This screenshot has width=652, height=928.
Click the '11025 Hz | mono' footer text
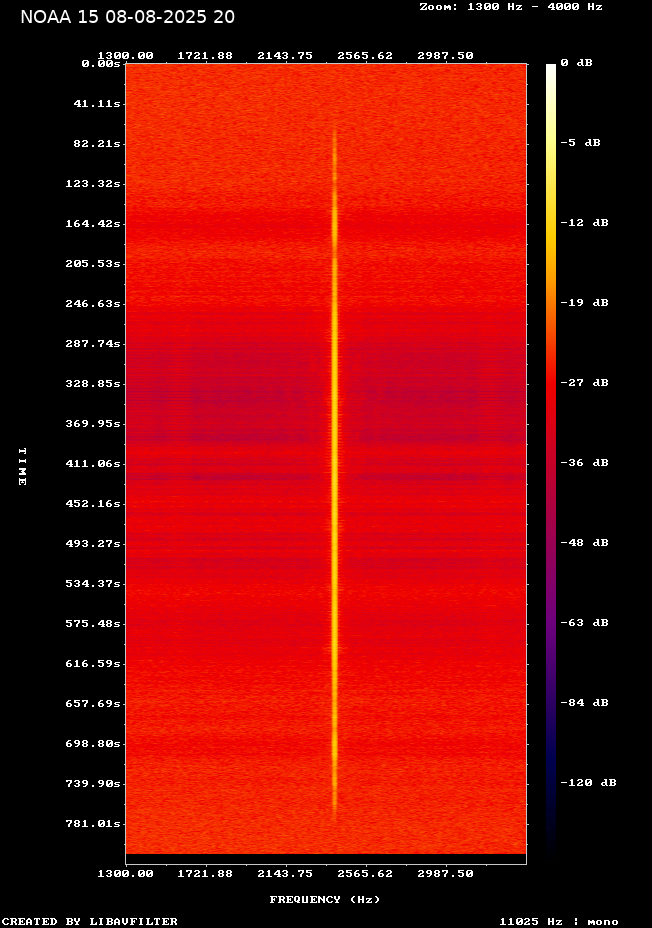559,921
